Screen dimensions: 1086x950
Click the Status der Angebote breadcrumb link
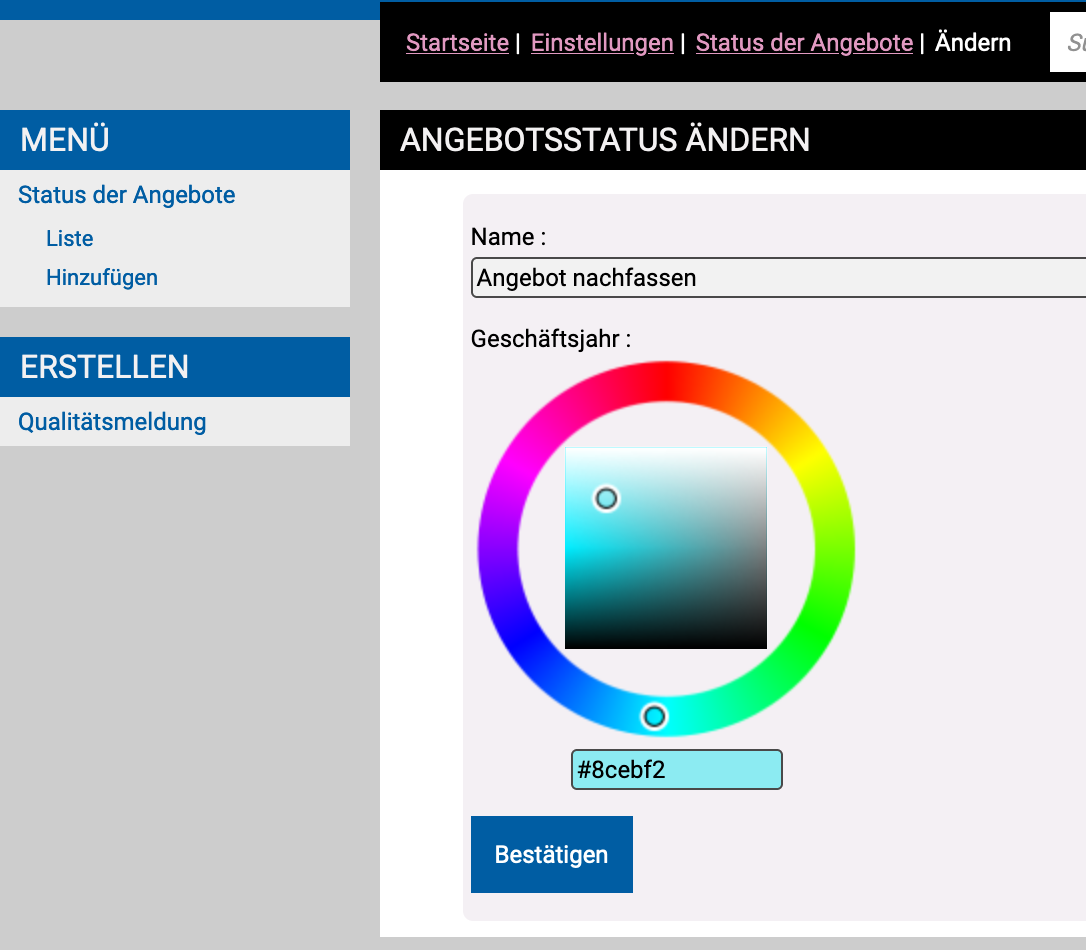[x=804, y=43]
